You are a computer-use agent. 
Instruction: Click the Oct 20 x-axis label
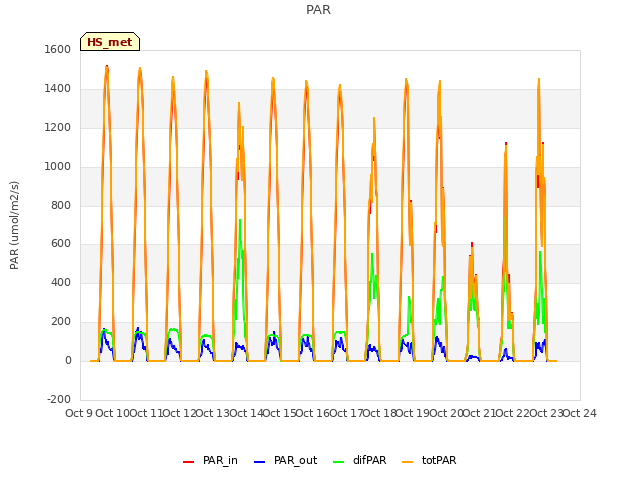point(446,413)
